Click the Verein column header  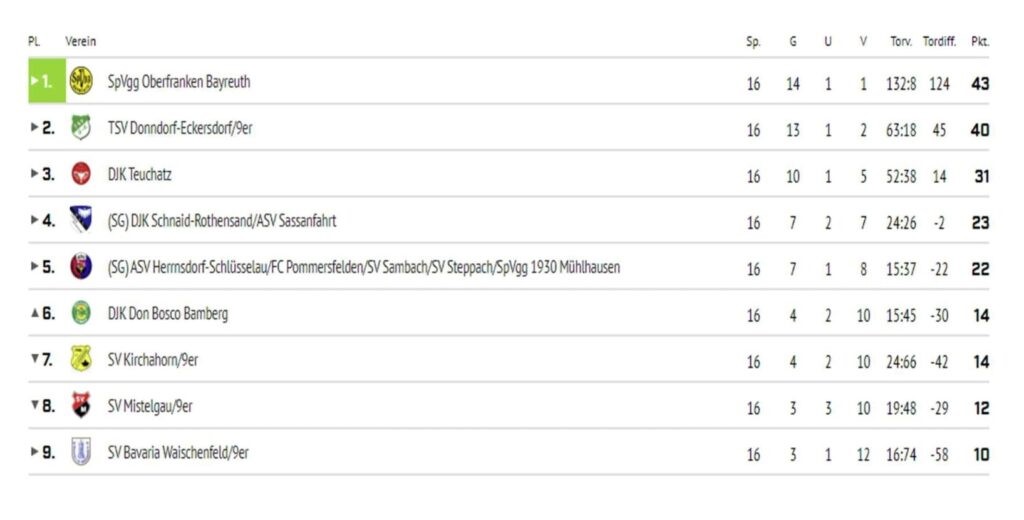(x=80, y=41)
